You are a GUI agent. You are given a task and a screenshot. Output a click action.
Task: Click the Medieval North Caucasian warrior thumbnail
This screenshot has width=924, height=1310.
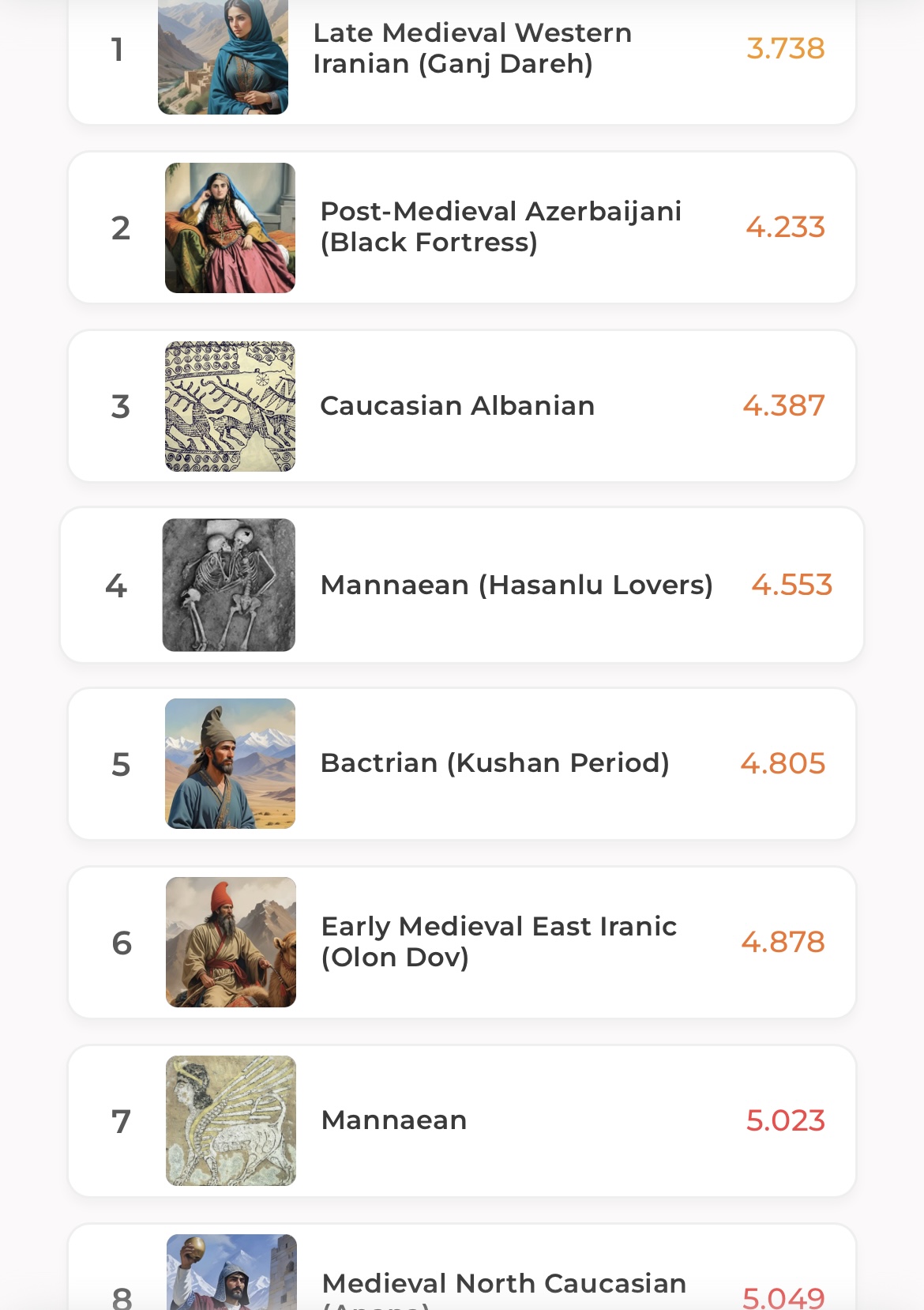point(231,1274)
